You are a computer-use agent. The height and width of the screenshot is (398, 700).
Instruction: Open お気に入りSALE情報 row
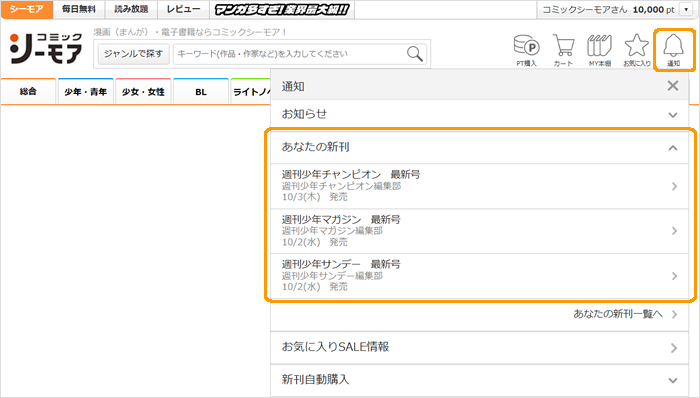(479, 347)
